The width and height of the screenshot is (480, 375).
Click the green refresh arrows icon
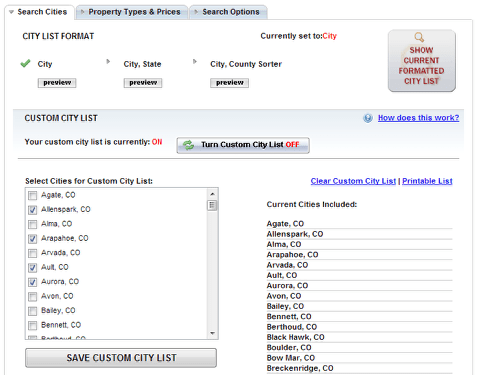188,145
